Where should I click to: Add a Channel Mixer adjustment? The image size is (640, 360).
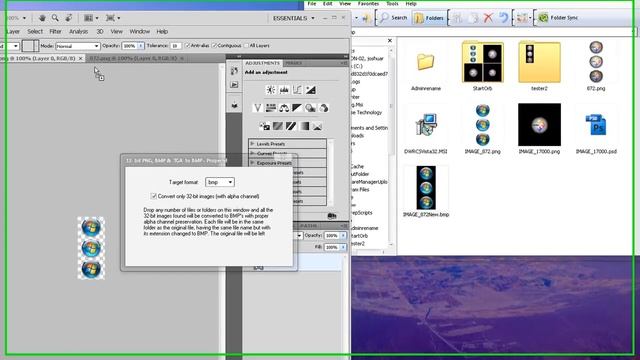[324, 108]
